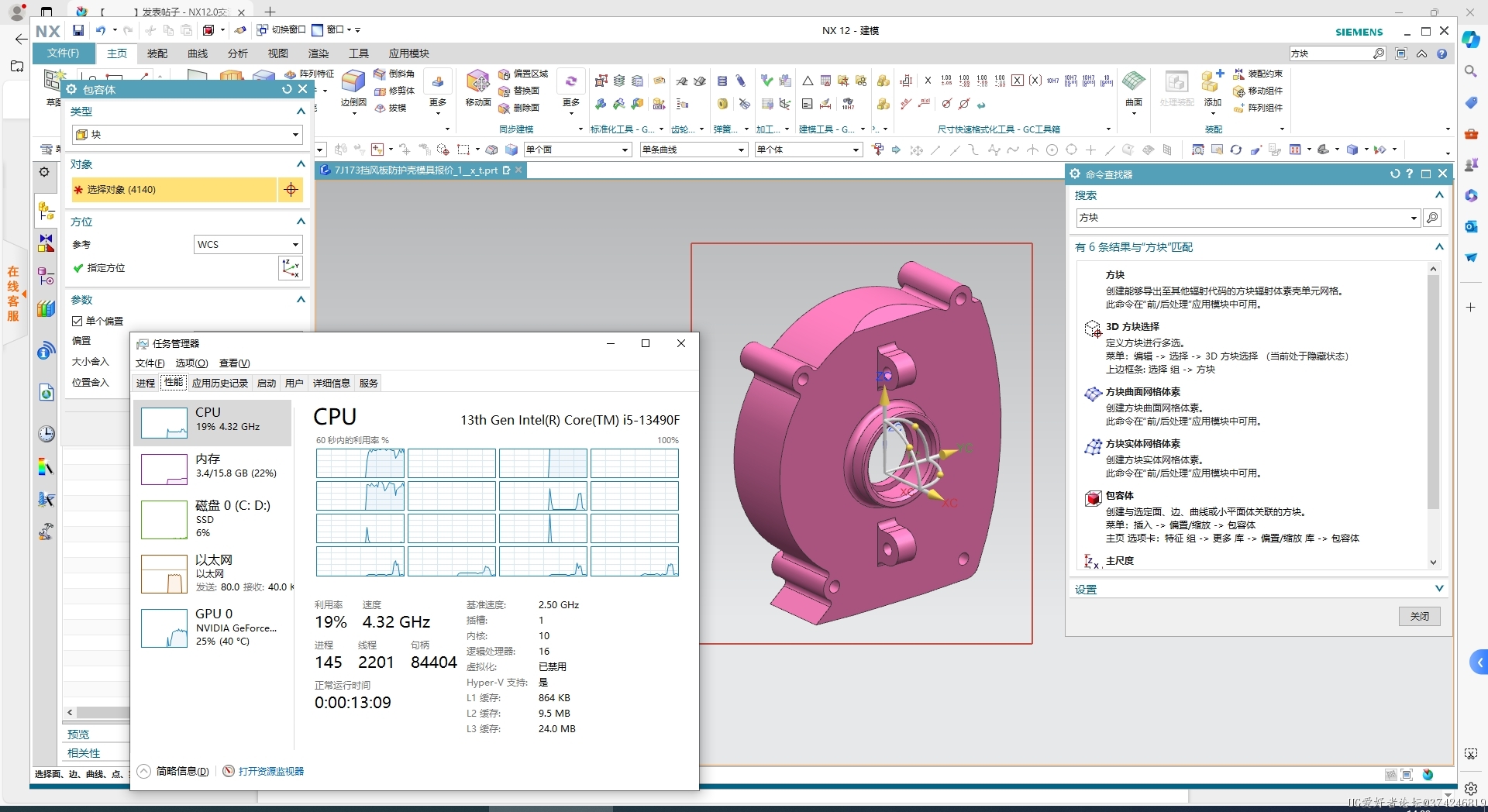Click the NX help question mark icon
The image size is (1488, 812).
[x=1441, y=53]
